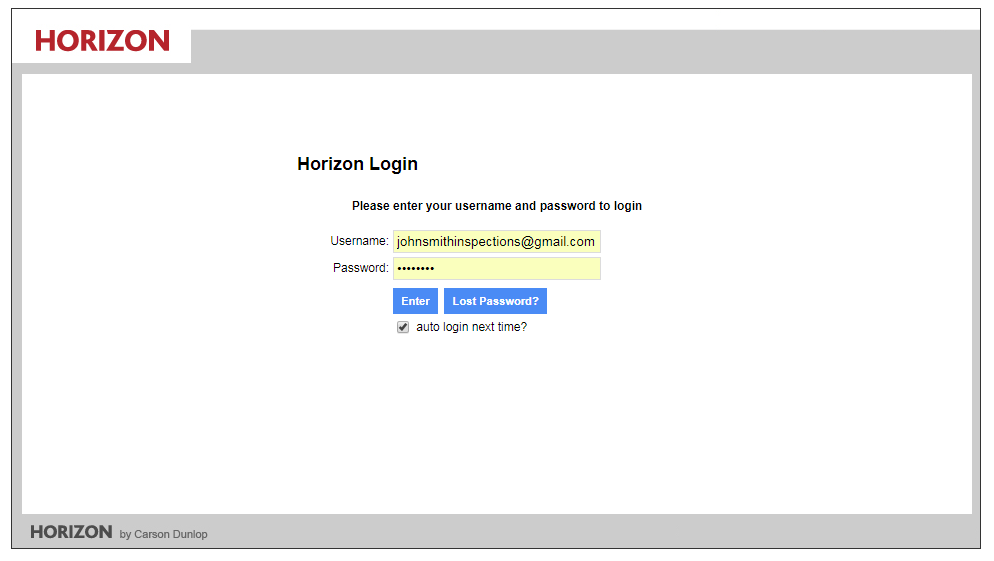Click the gray footer bar's empty area
The width and height of the screenshot is (994, 561).
point(600,531)
